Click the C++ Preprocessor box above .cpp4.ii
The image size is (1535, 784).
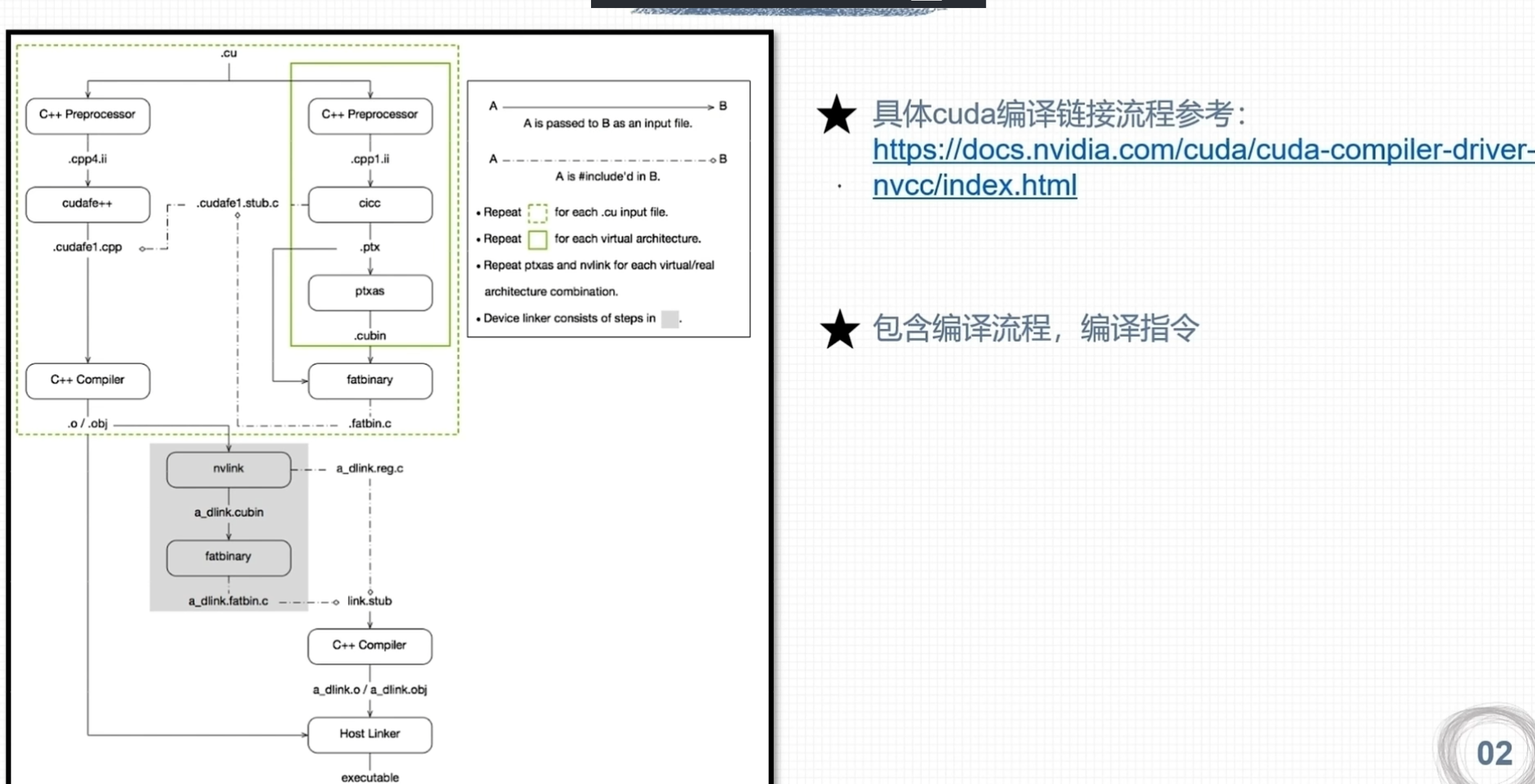[88, 115]
